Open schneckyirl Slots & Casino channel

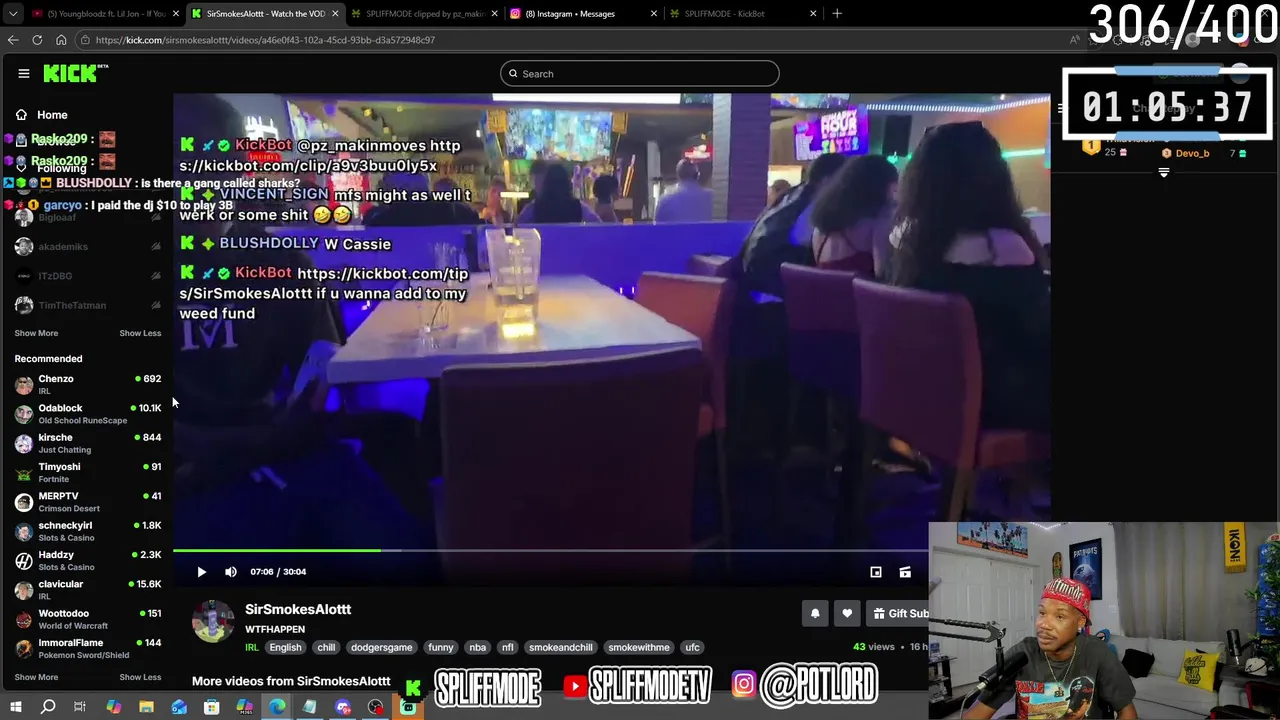pos(87,531)
